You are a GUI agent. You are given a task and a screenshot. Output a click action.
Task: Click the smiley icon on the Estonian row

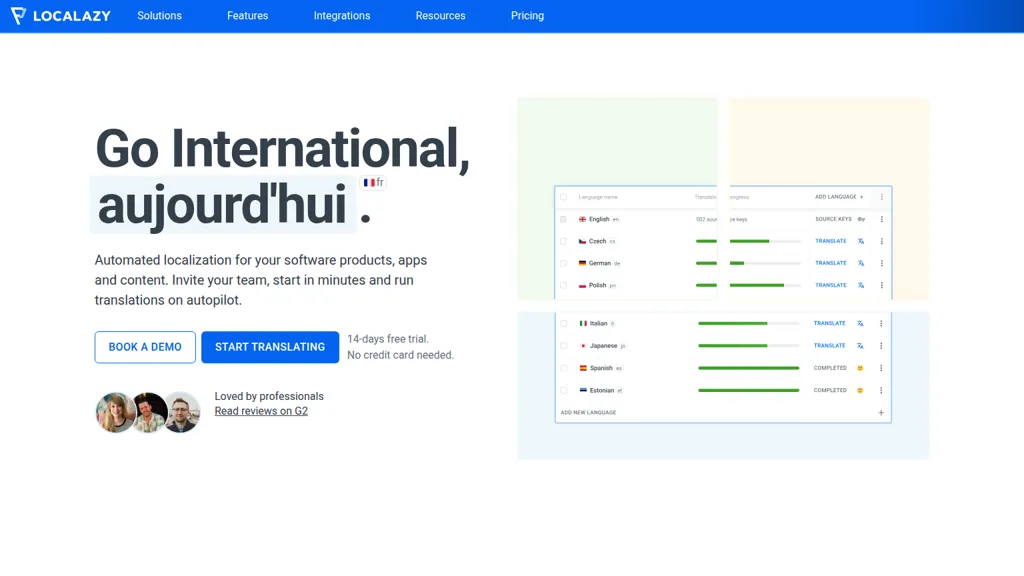click(x=860, y=390)
